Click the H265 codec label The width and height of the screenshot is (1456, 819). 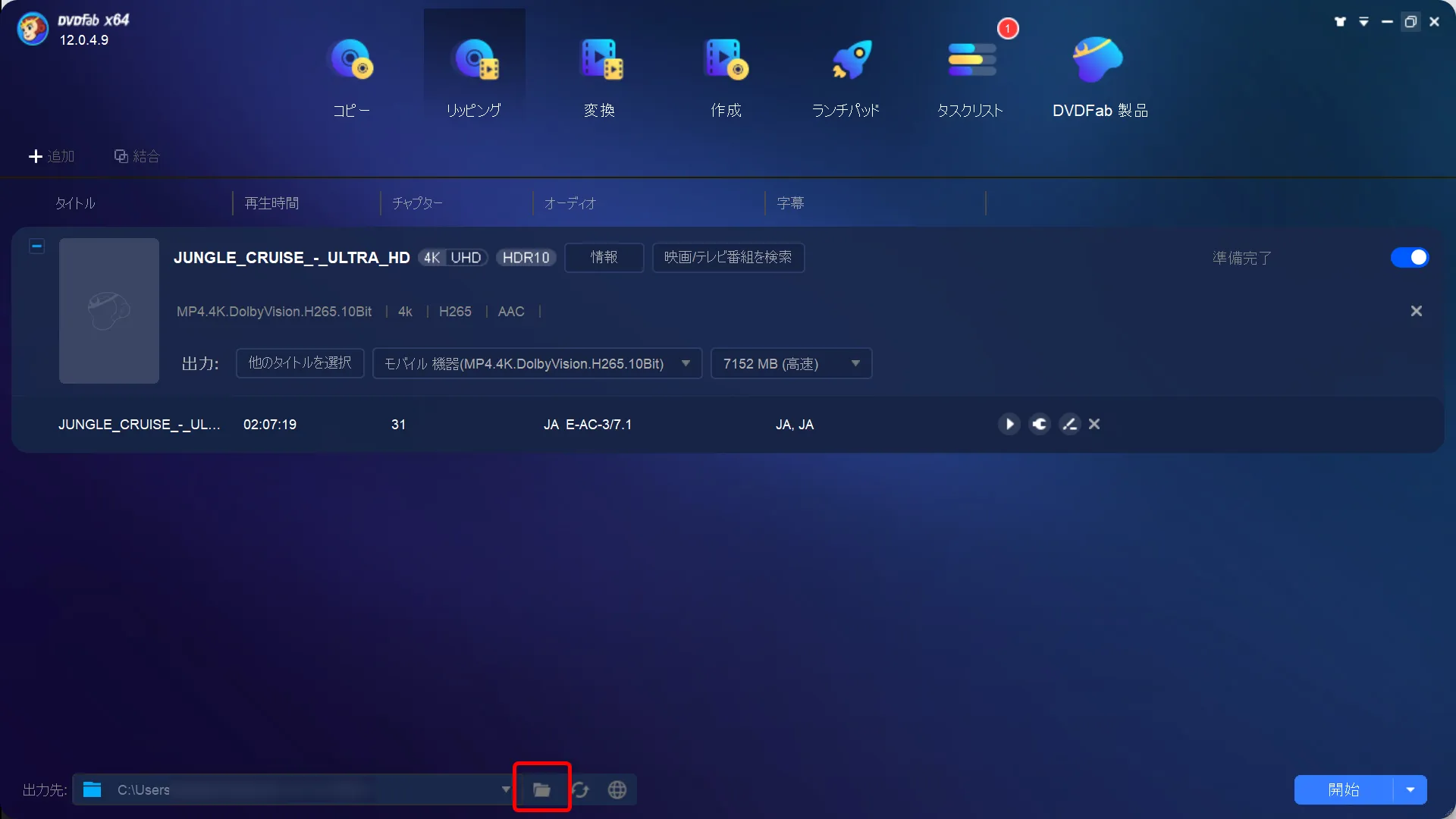(x=455, y=312)
